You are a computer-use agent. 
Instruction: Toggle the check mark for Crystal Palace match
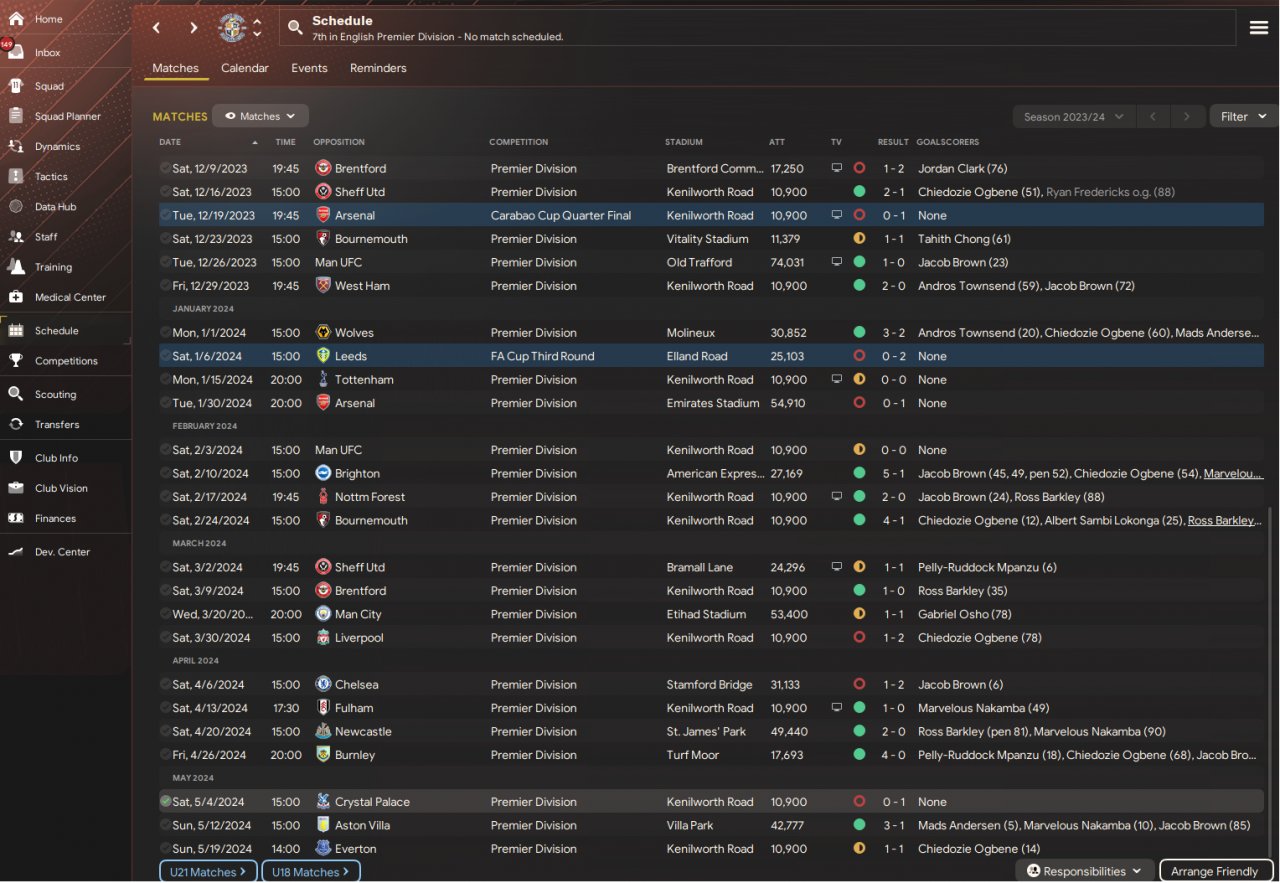click(x=165, y=802)
